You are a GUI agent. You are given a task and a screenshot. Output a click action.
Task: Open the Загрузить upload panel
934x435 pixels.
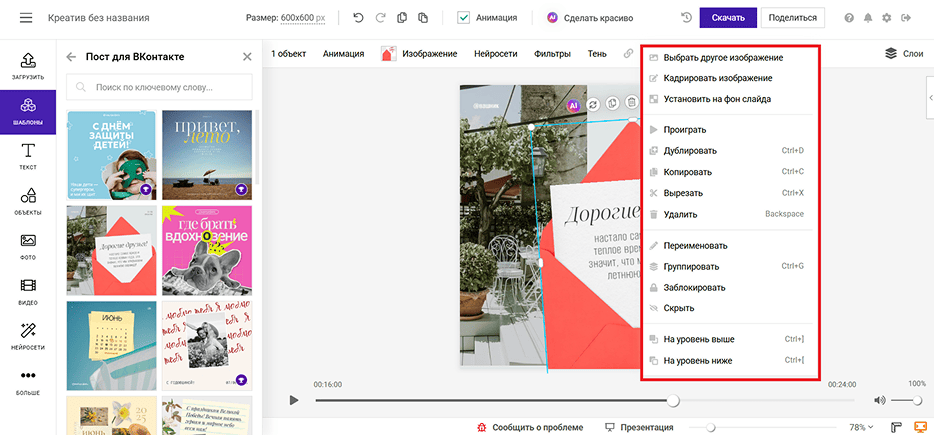coord(28,67)
